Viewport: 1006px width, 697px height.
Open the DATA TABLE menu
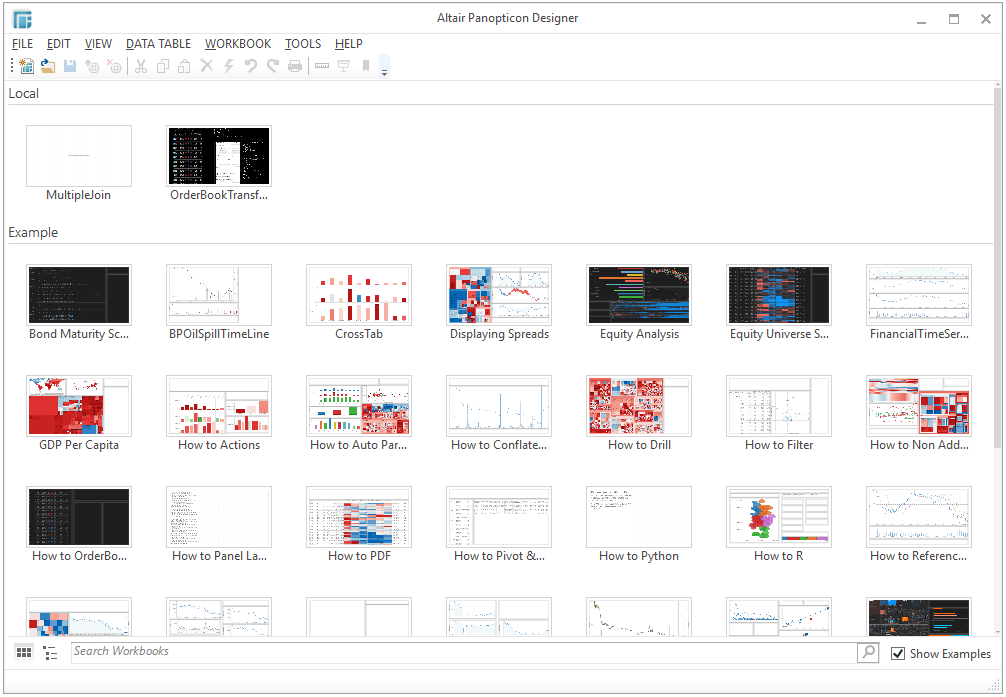click(158, 44)
